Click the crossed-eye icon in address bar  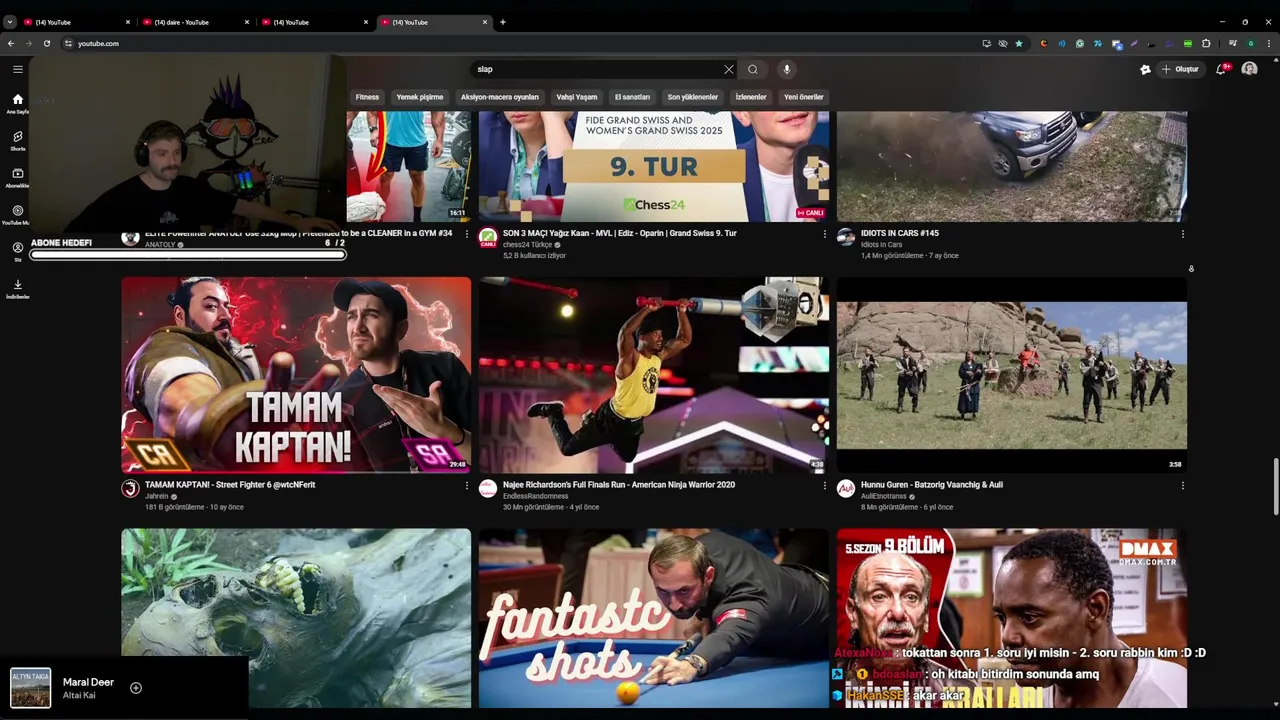[1003, 43]
